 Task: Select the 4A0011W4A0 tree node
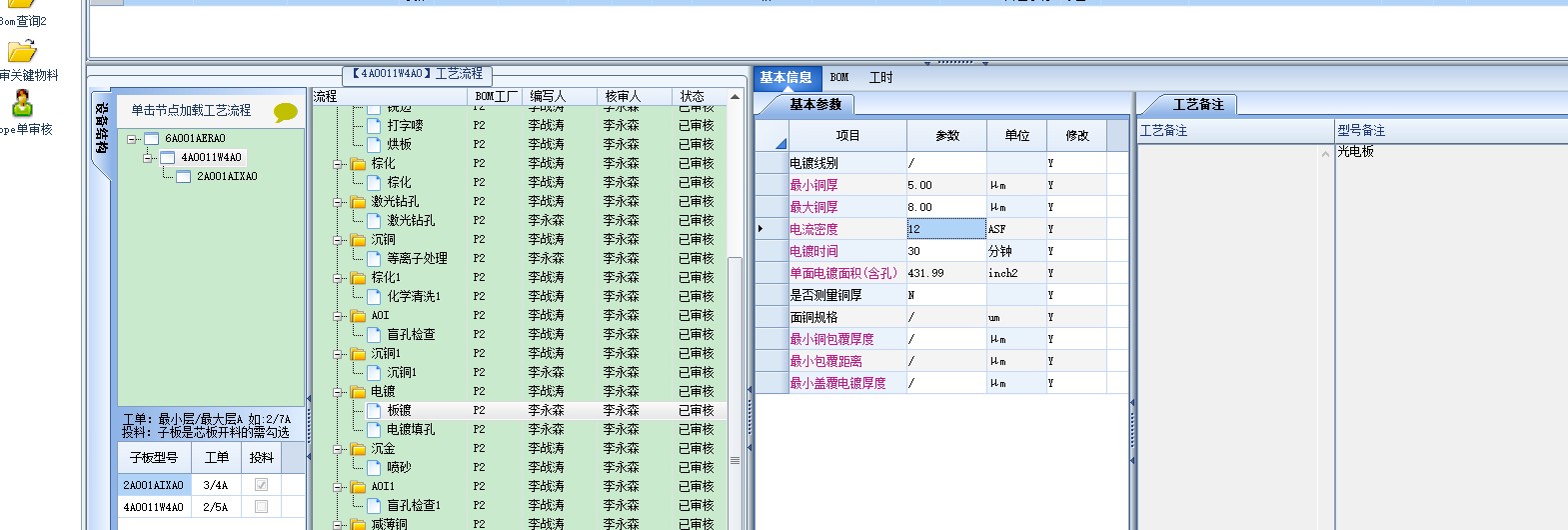(x=211, y=157)
